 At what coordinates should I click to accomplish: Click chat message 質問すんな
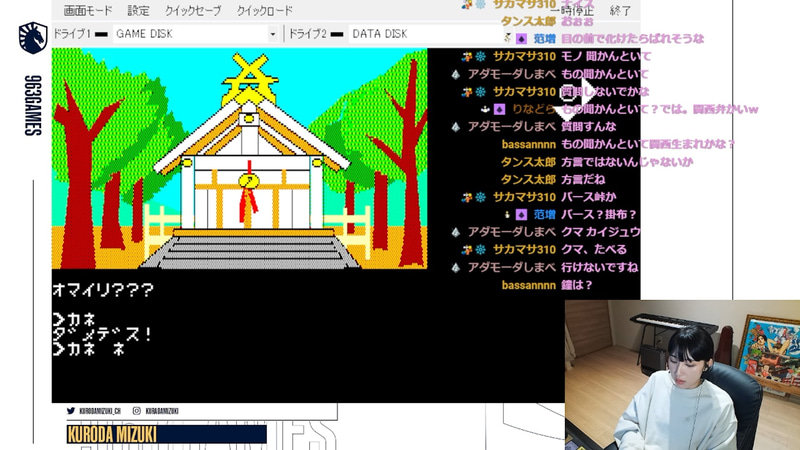point(589,127)
